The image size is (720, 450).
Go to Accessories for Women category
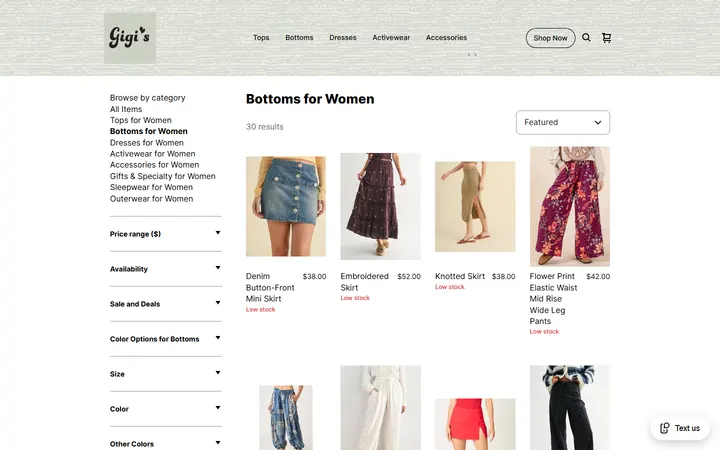154,165
